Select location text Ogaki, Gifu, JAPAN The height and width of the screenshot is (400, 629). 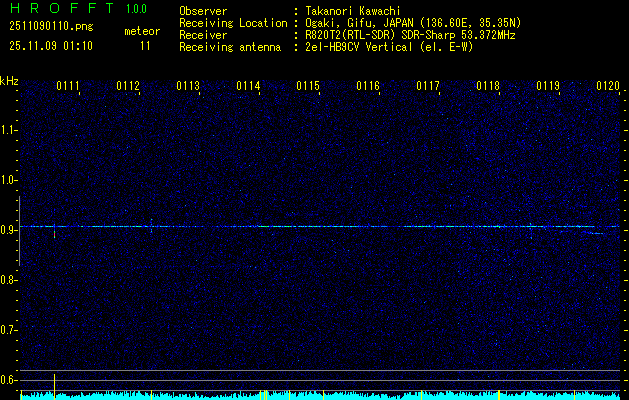click(359, 23)
